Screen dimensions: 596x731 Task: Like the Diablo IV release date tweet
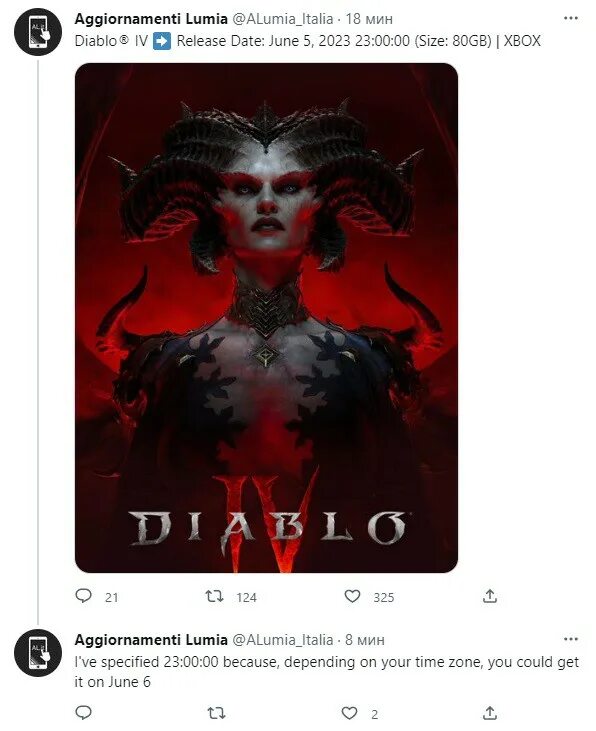pos(352,596)
